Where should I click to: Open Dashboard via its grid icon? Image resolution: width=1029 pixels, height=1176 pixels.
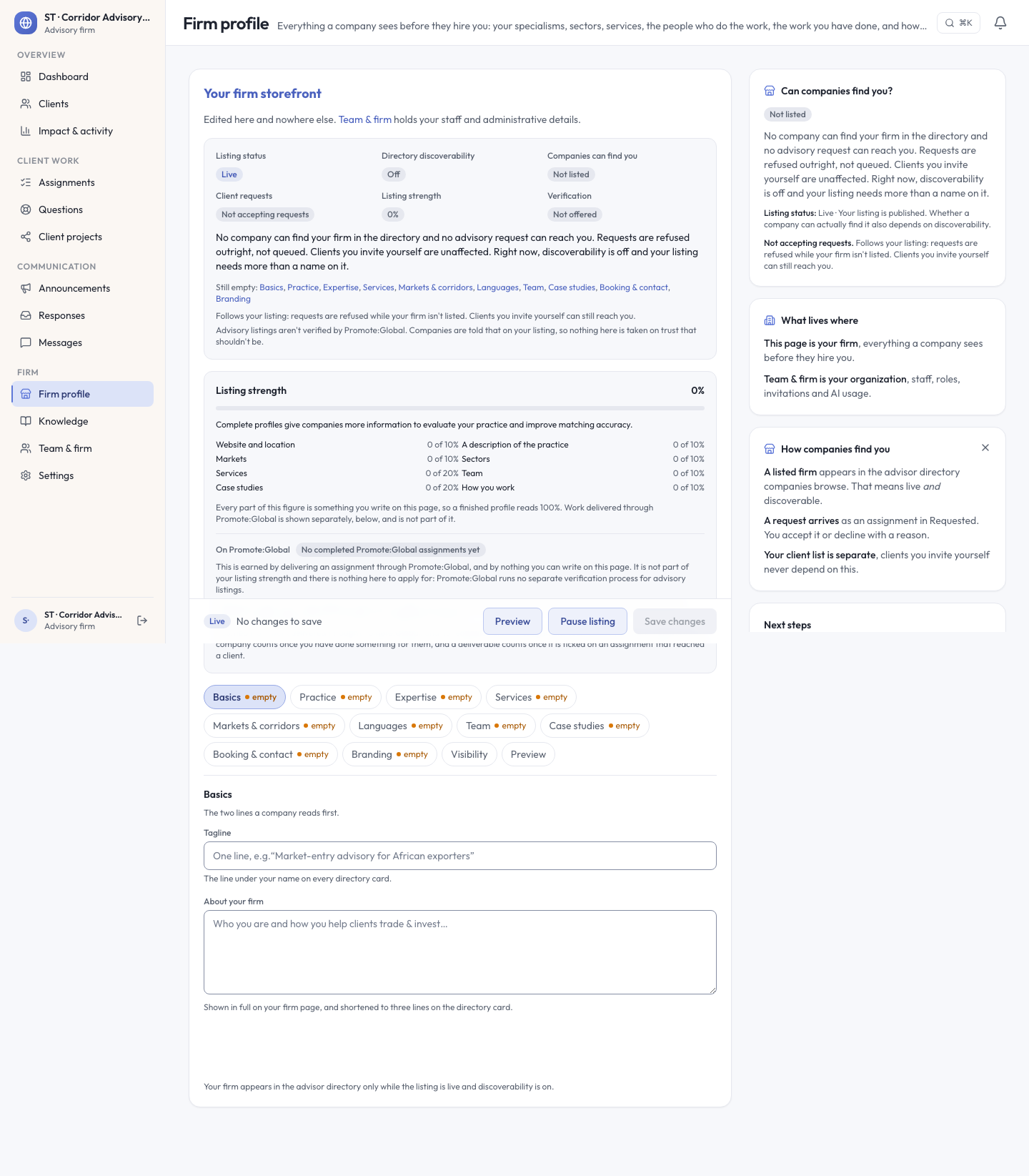click(x=26, y=76)
